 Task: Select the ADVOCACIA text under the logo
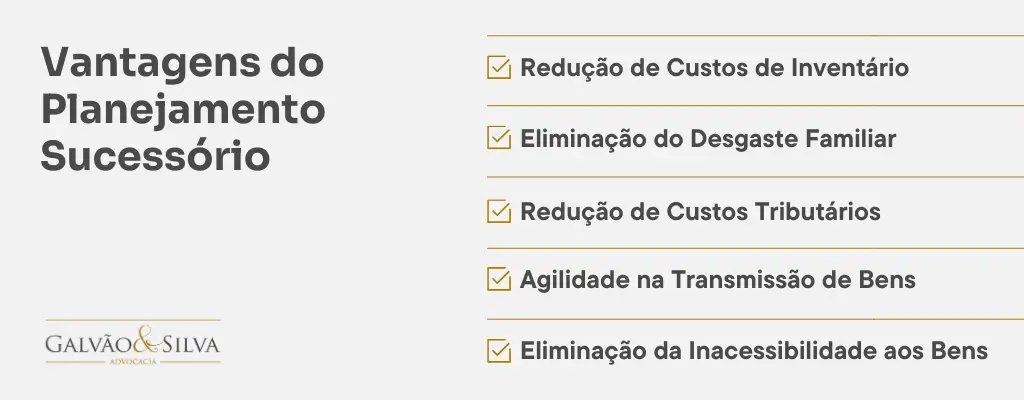click(x=133, y=361)
